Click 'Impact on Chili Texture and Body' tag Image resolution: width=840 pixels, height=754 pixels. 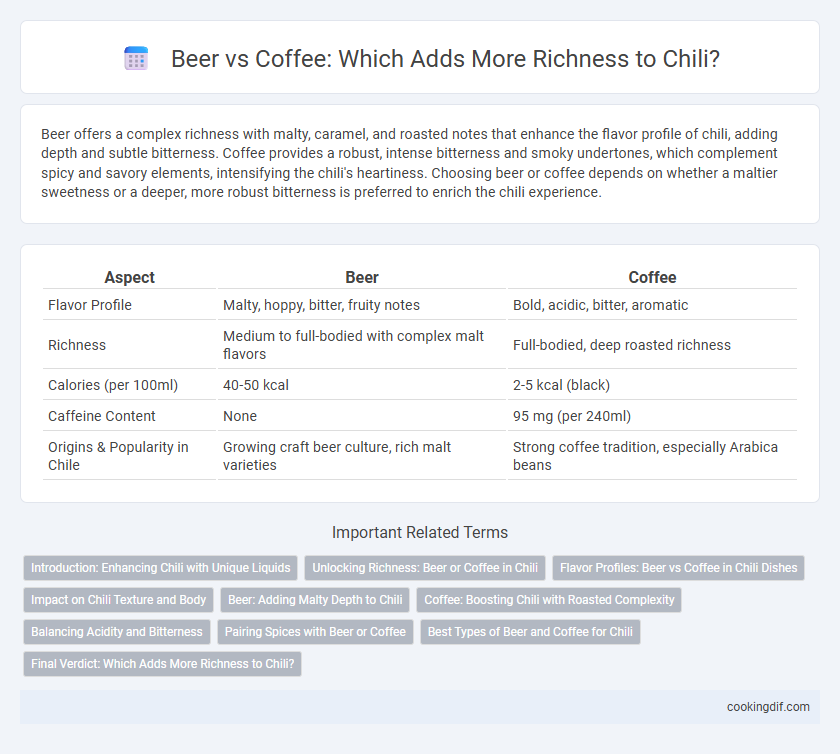pos(118,600)
